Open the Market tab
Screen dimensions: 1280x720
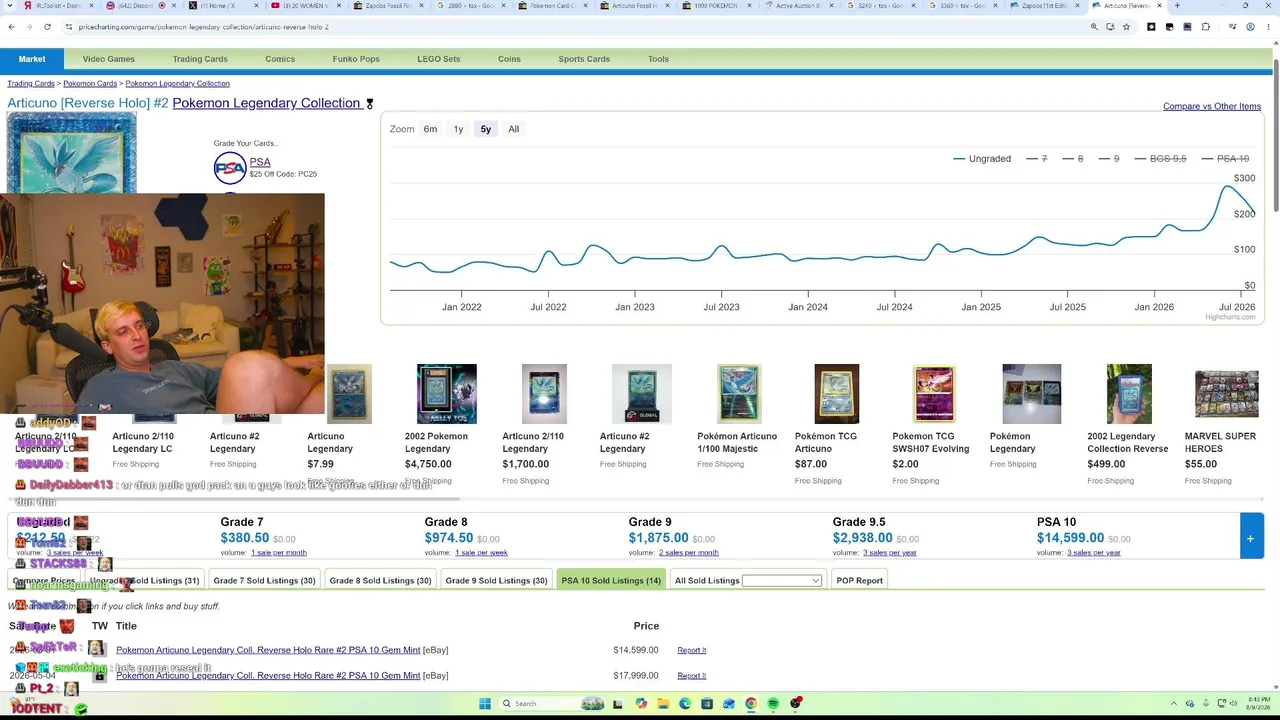coord(32,59)
